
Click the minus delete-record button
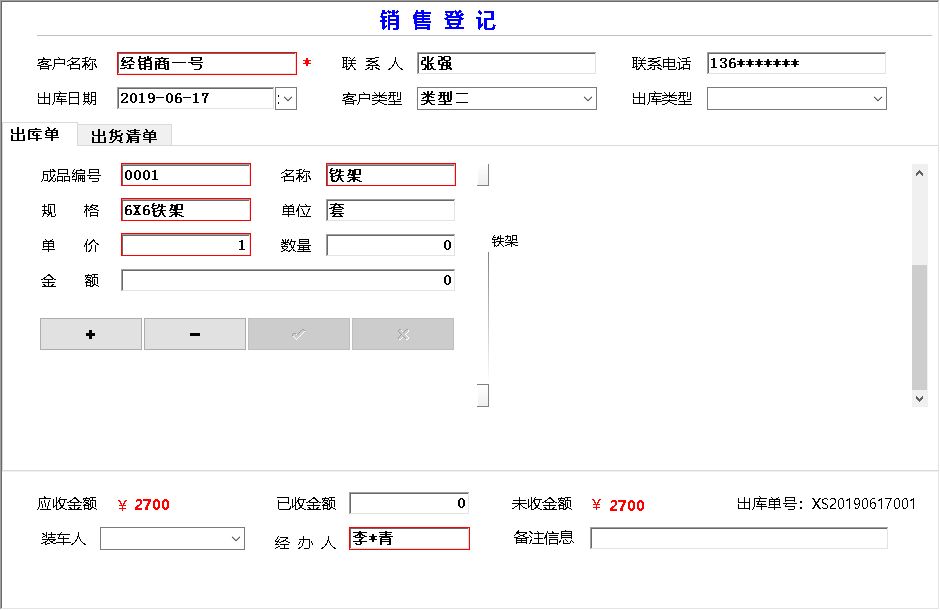[195, 334]
